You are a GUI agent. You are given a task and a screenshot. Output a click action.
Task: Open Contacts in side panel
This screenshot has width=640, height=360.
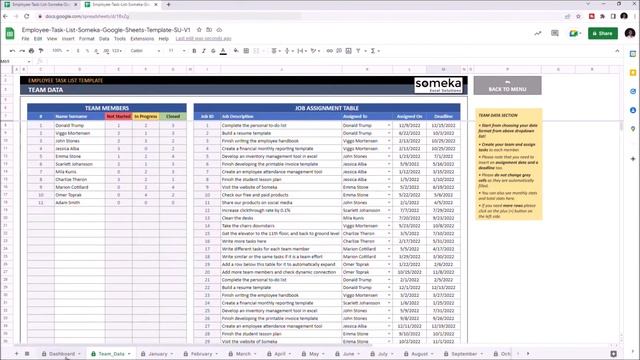tap(633, 110)
